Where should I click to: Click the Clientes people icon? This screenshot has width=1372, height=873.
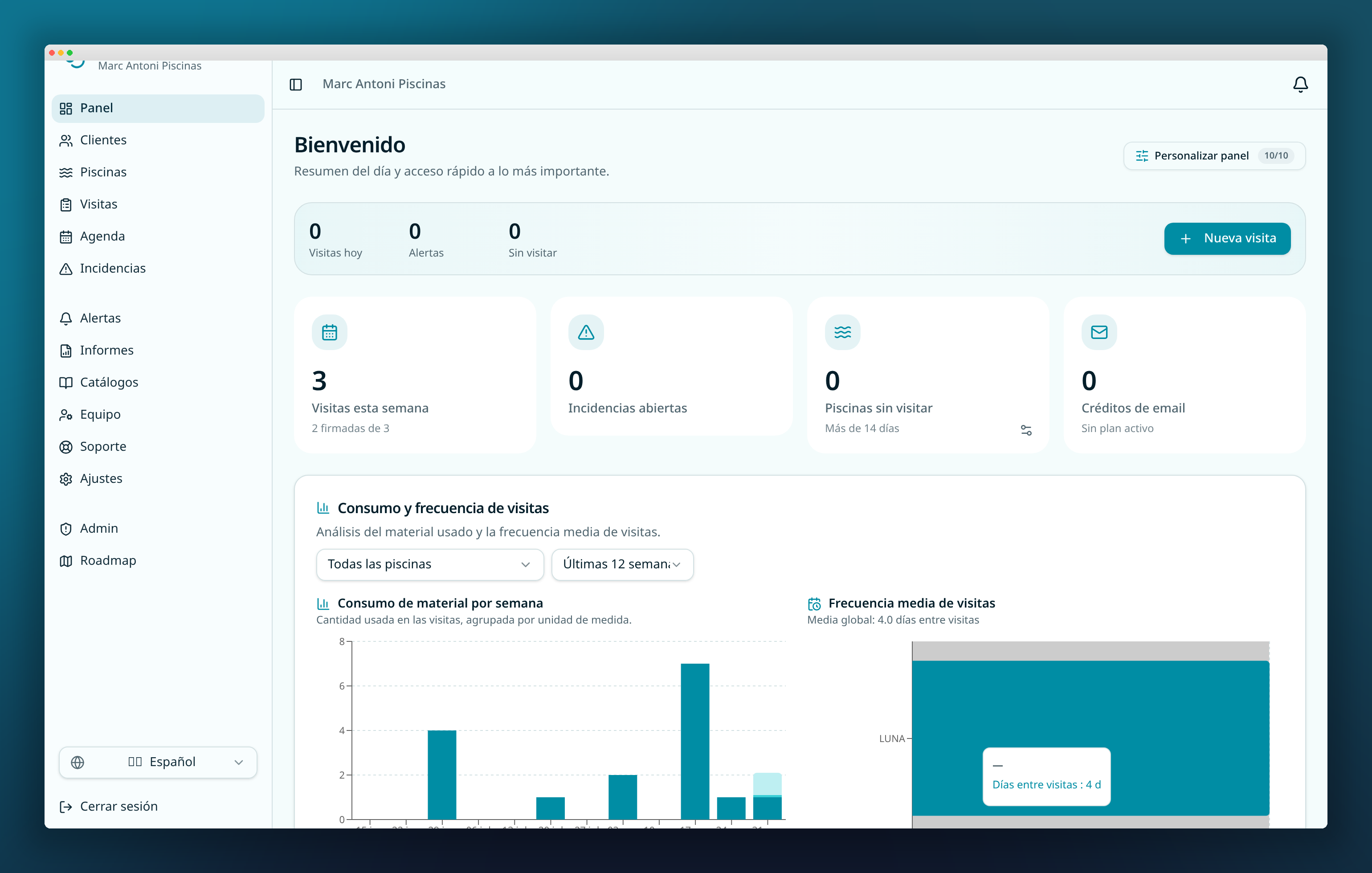point(66,140)
